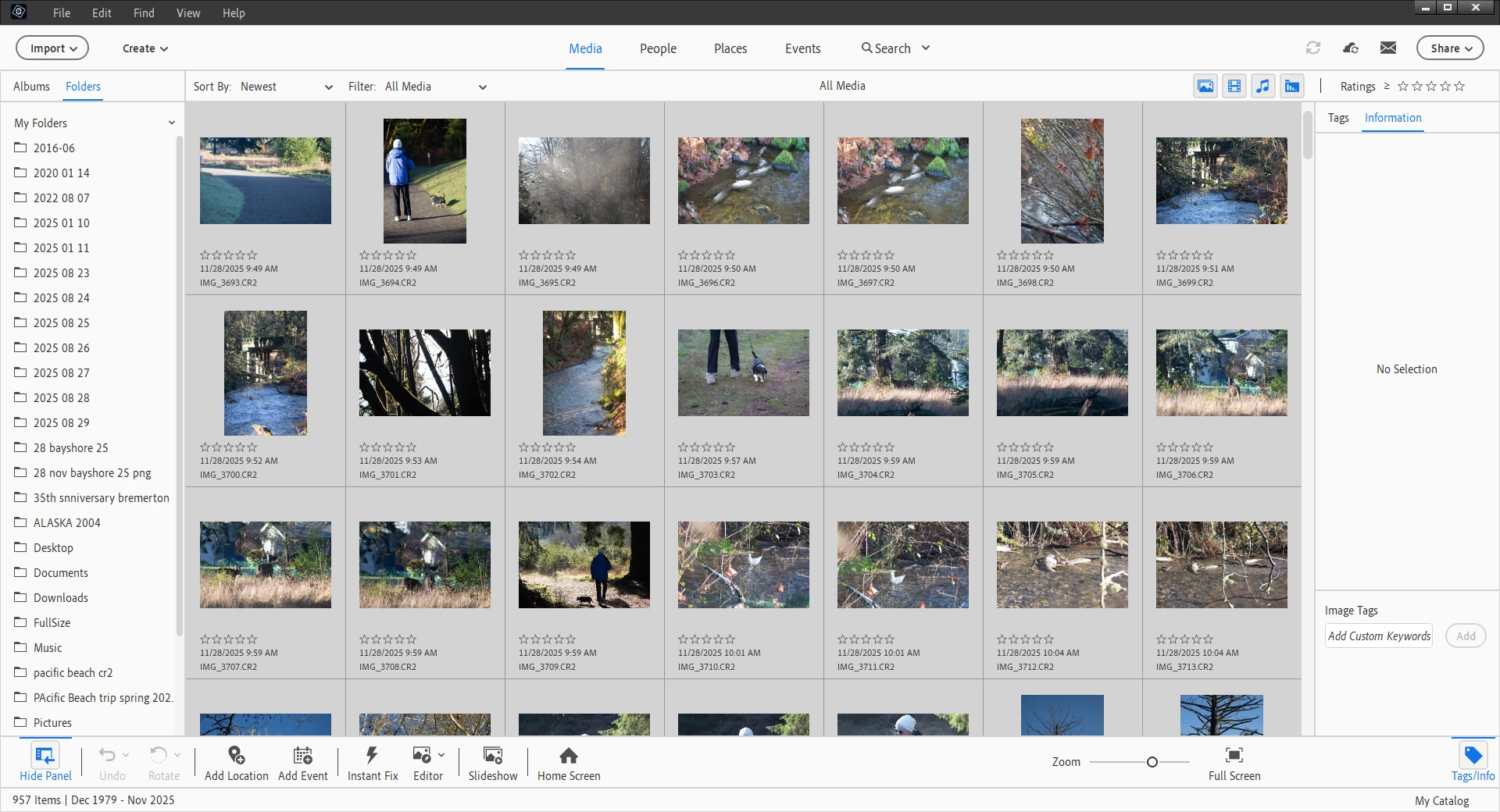Expand the Import dropdown button

coord(52,48)
